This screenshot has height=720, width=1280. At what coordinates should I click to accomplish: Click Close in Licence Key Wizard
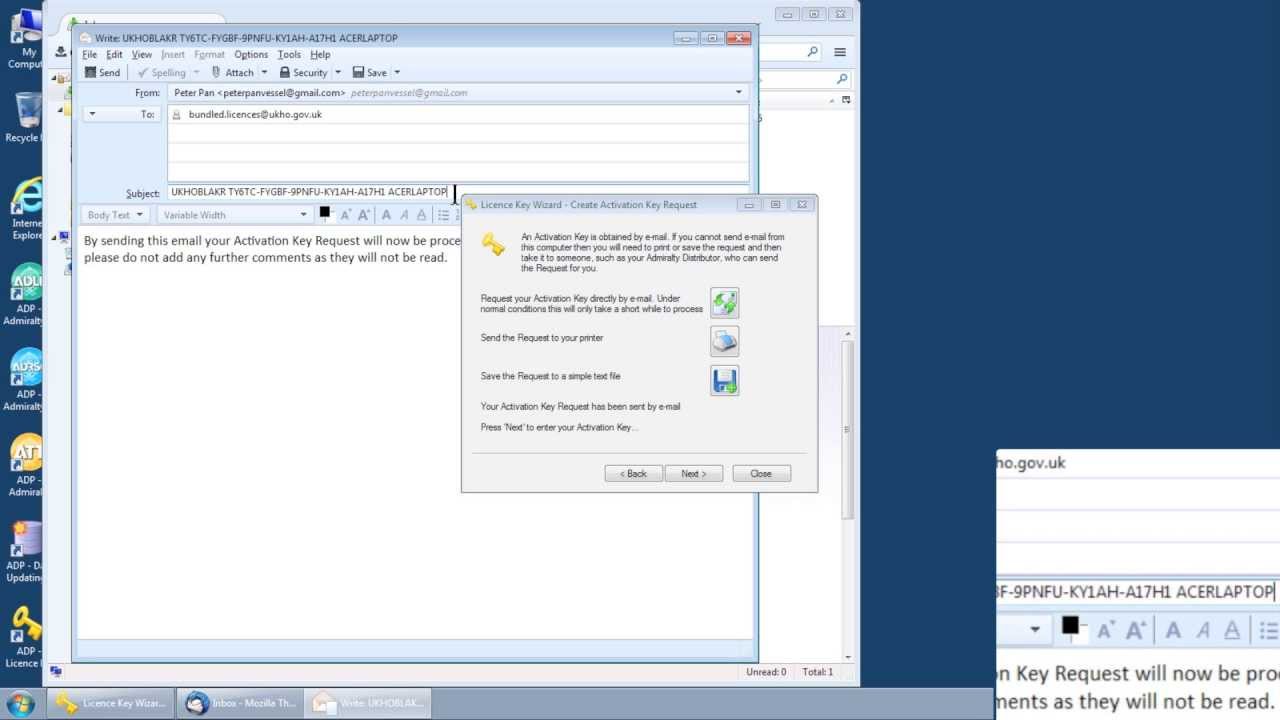[x=761, y=474]
